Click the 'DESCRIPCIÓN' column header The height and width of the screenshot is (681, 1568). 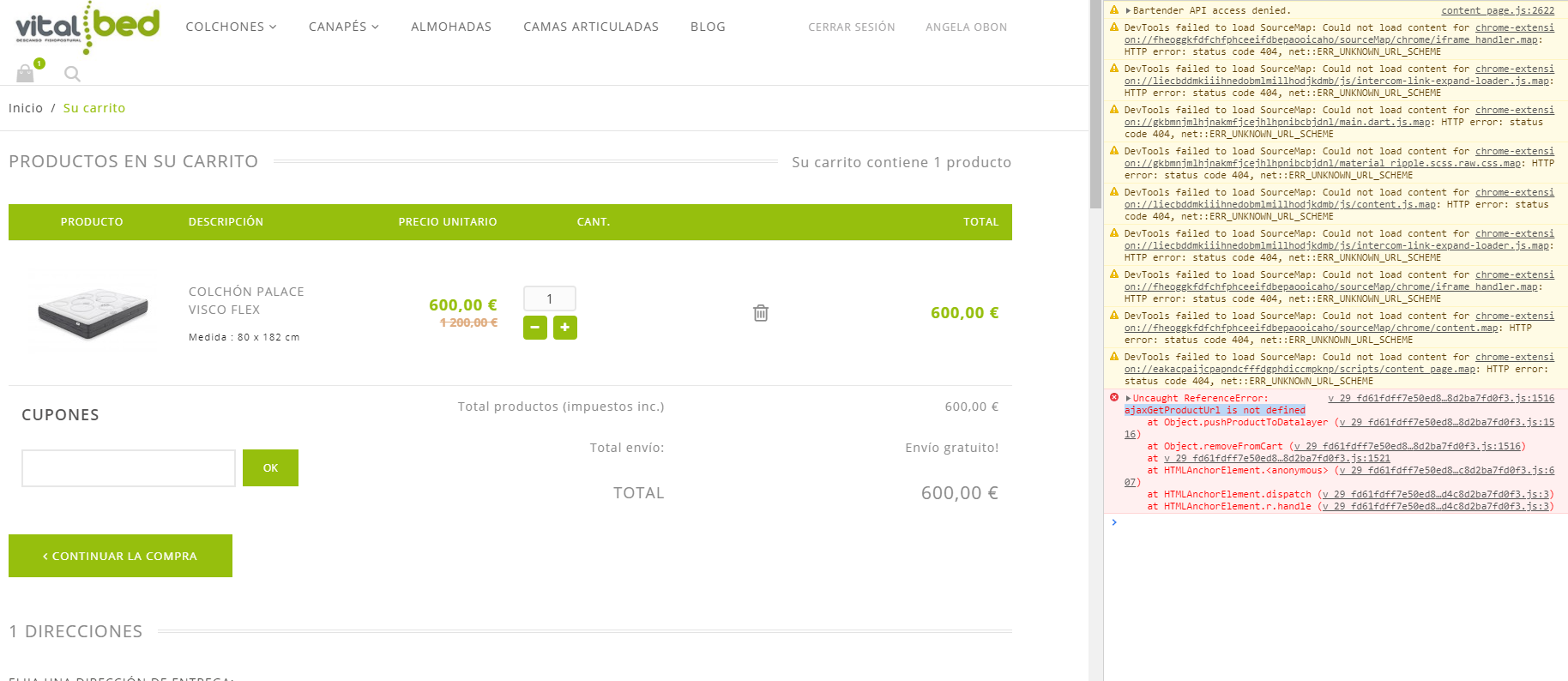[x=226, y=222]
